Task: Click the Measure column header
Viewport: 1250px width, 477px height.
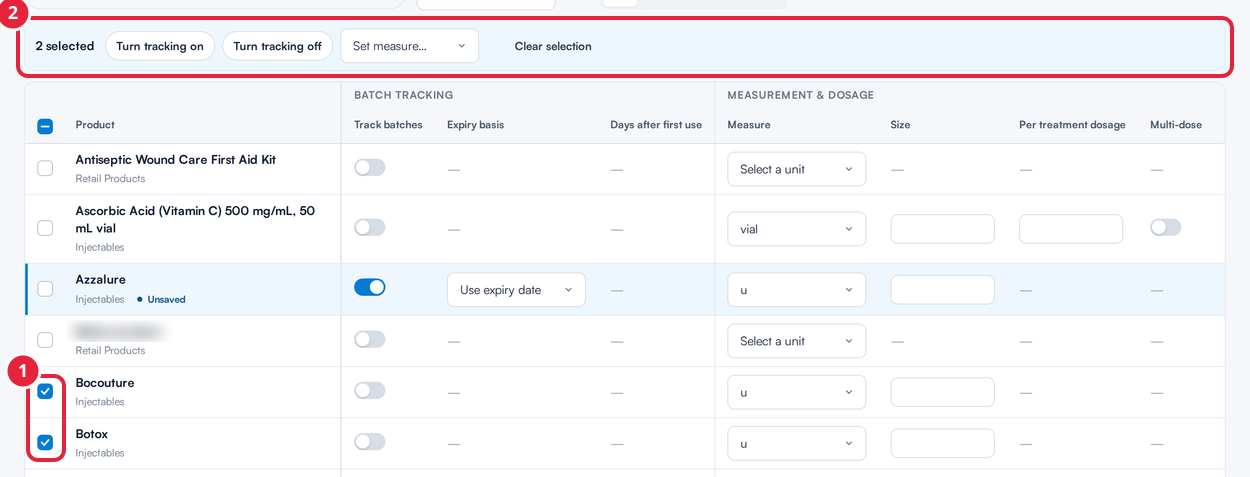Action: click(749, 125)
